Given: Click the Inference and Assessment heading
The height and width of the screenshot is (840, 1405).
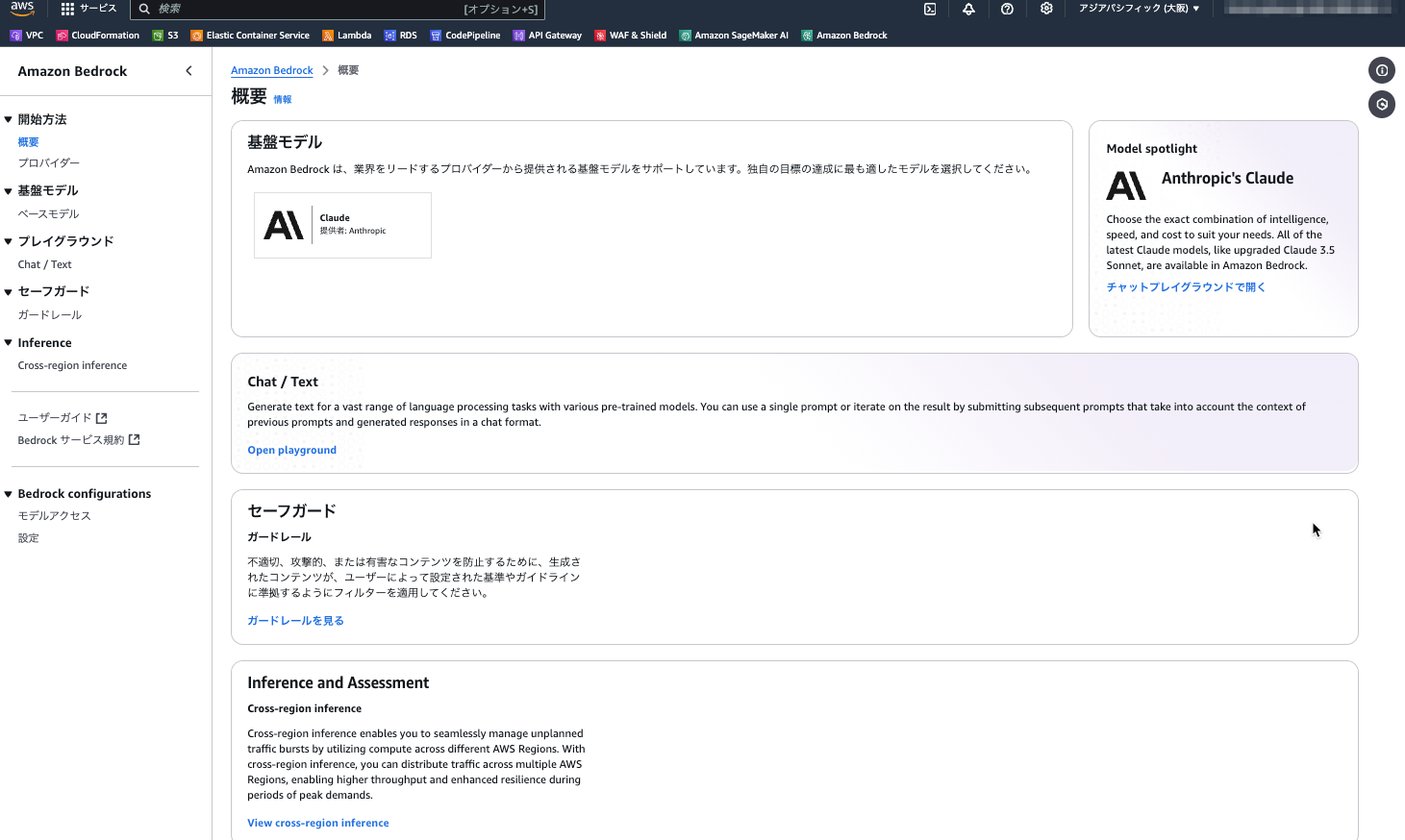Looking at the screenshot, I should [x=339, y=683].
